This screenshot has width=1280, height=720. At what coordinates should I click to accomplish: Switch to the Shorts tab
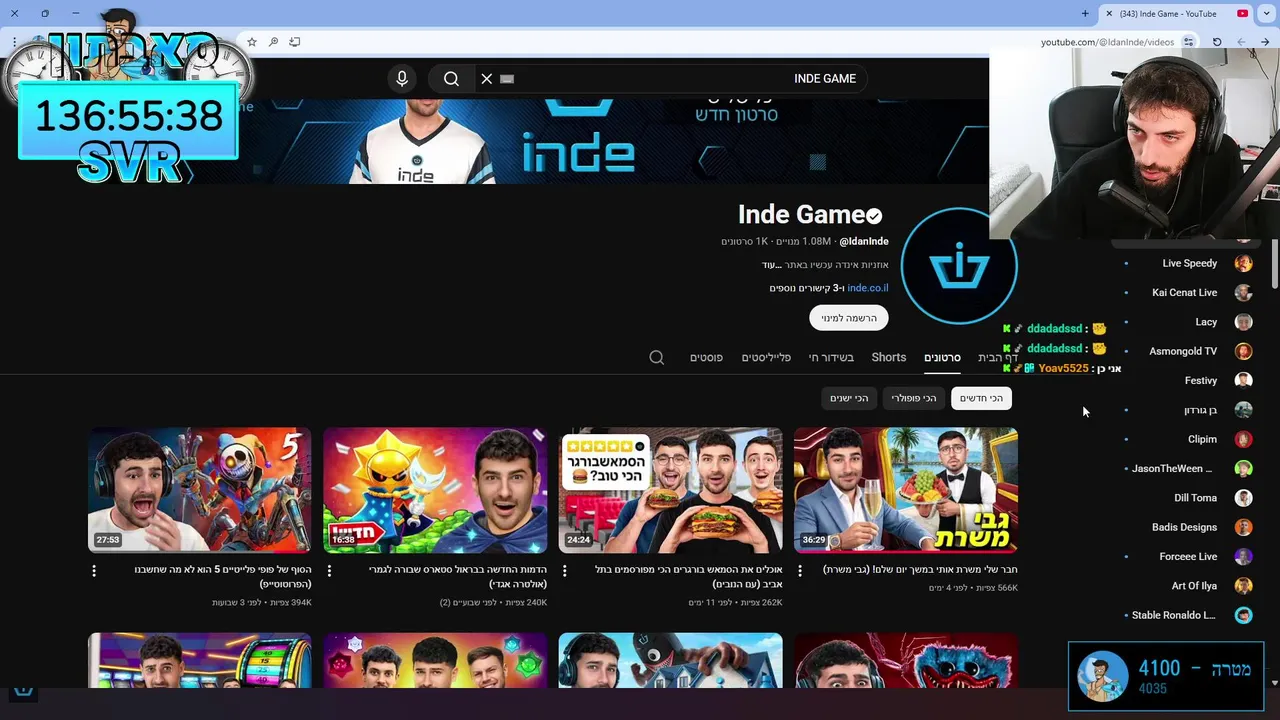(x=889, y=358)
